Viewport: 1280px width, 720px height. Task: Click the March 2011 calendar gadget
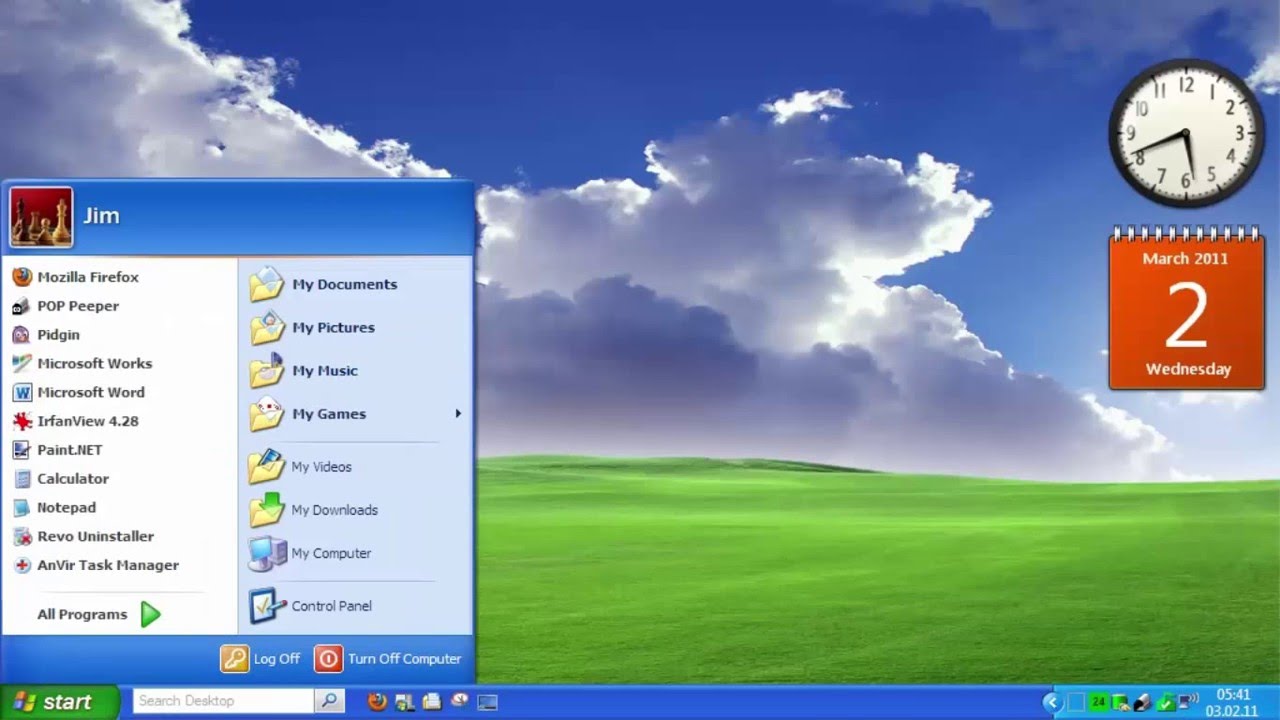click(1186, 309)
